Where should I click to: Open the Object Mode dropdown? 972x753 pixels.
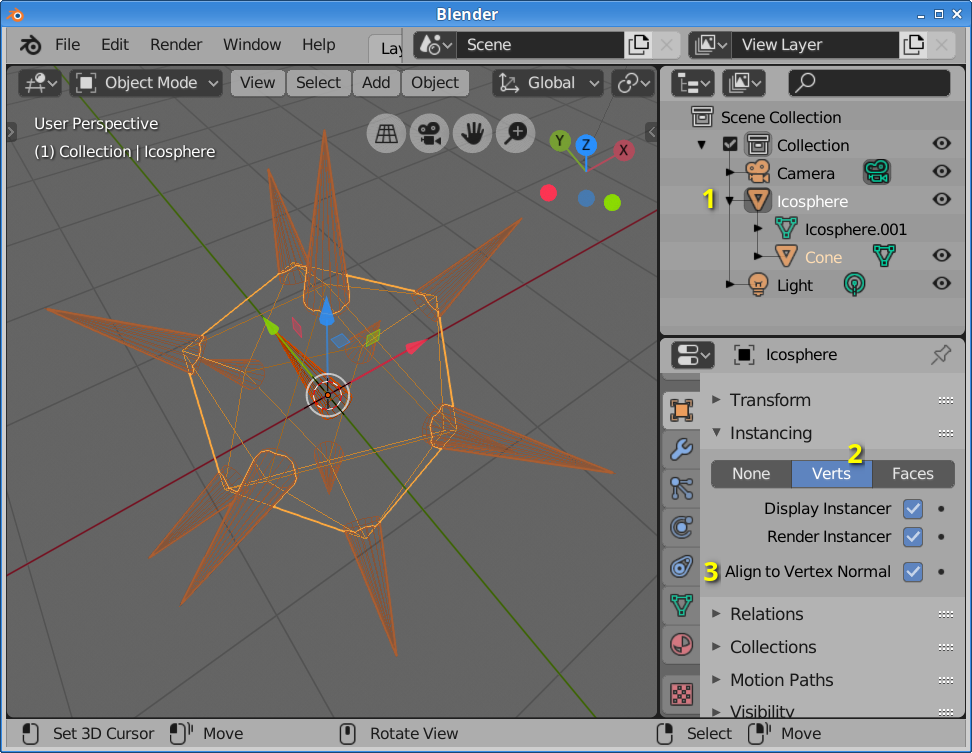coord(146,82)
